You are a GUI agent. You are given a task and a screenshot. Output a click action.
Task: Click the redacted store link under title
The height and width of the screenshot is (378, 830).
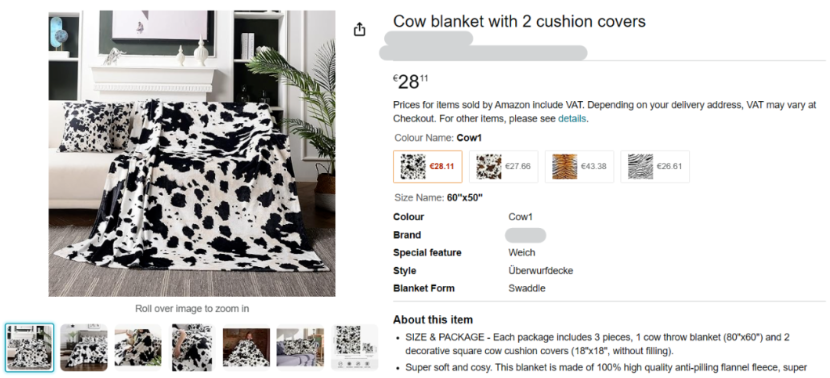[x=428, y=38]
